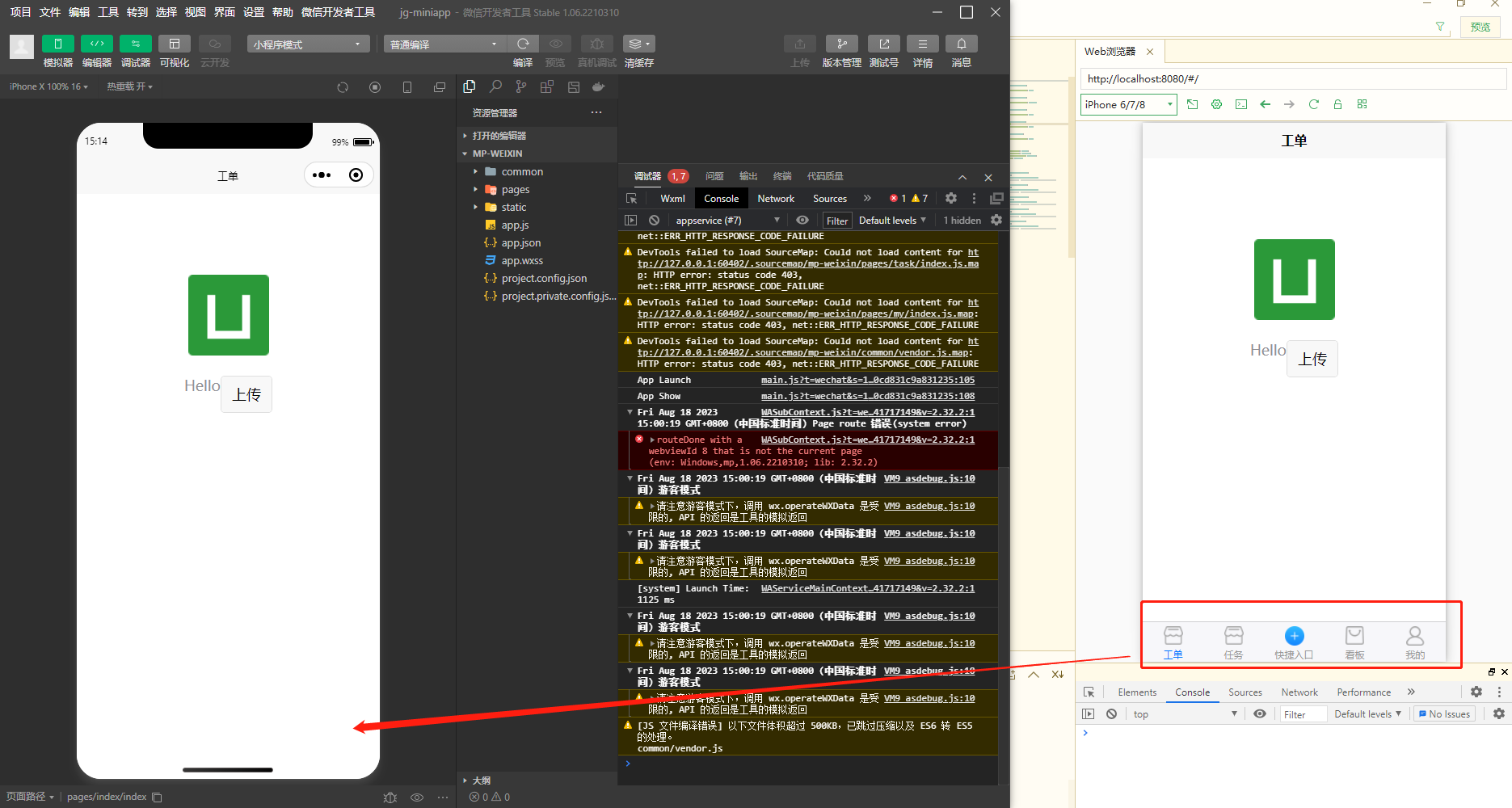
Task: Open WeChat debugger settings gear
Action: [951, 198]
